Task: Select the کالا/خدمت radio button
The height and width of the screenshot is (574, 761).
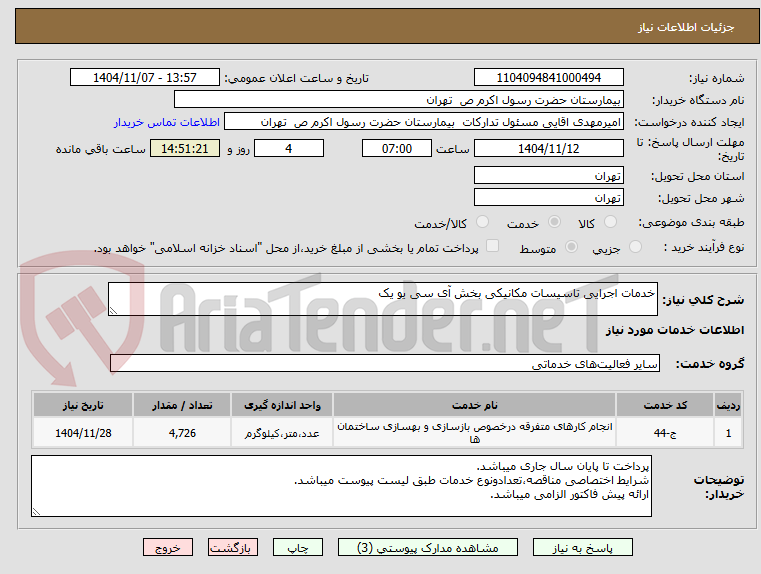Action: (x=482, y=222)
